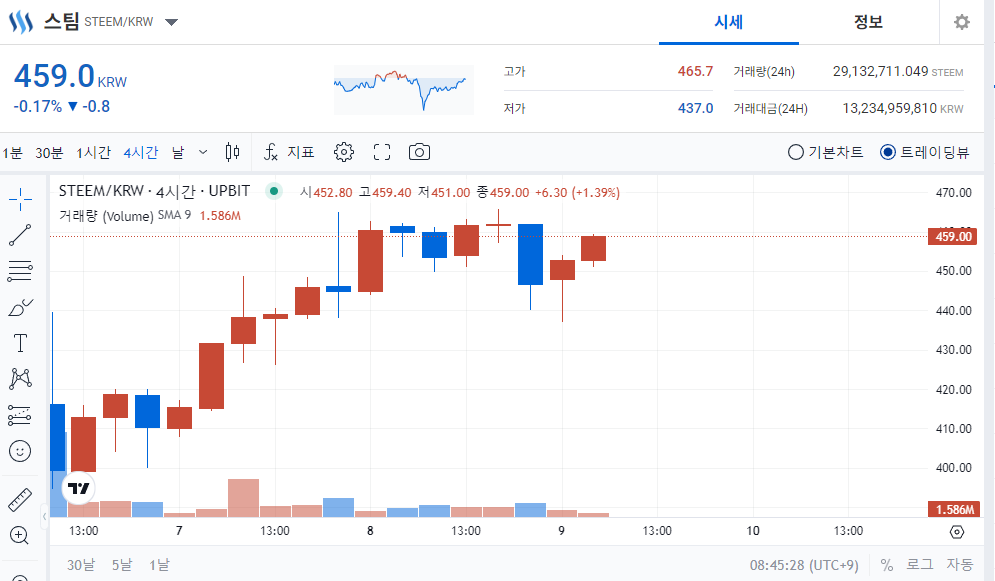The image size is (995, 581).
Task: Open the chart patterns tool
Action: click(20, 379)
